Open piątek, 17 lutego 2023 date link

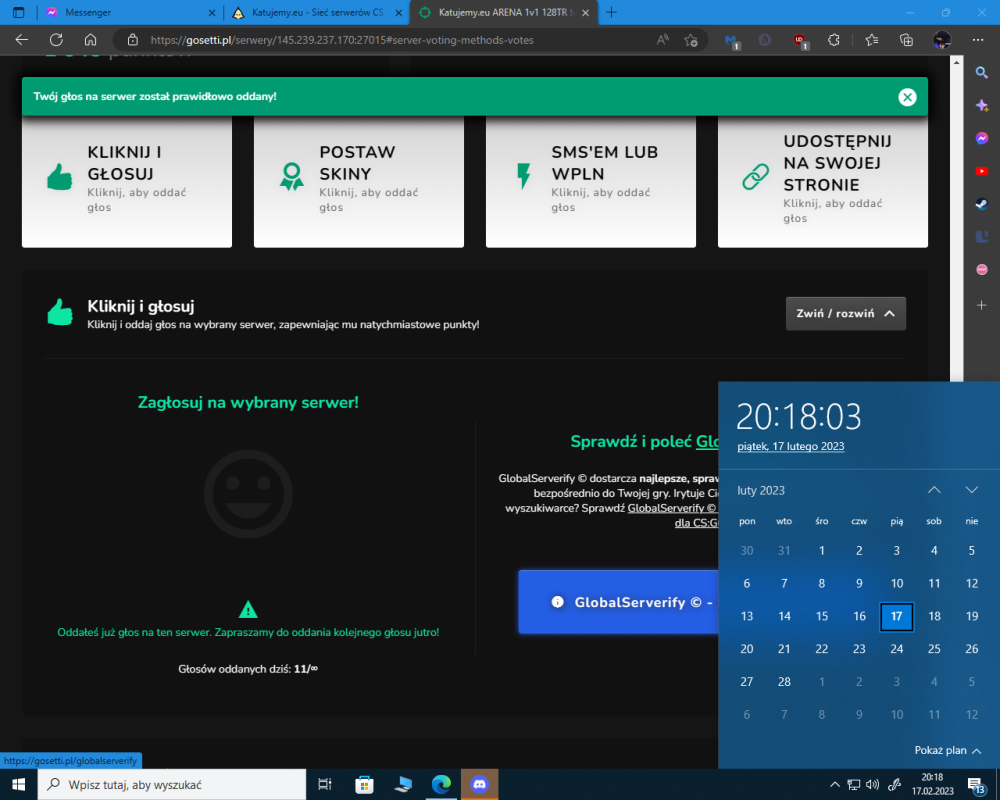[x=790, y=446]
